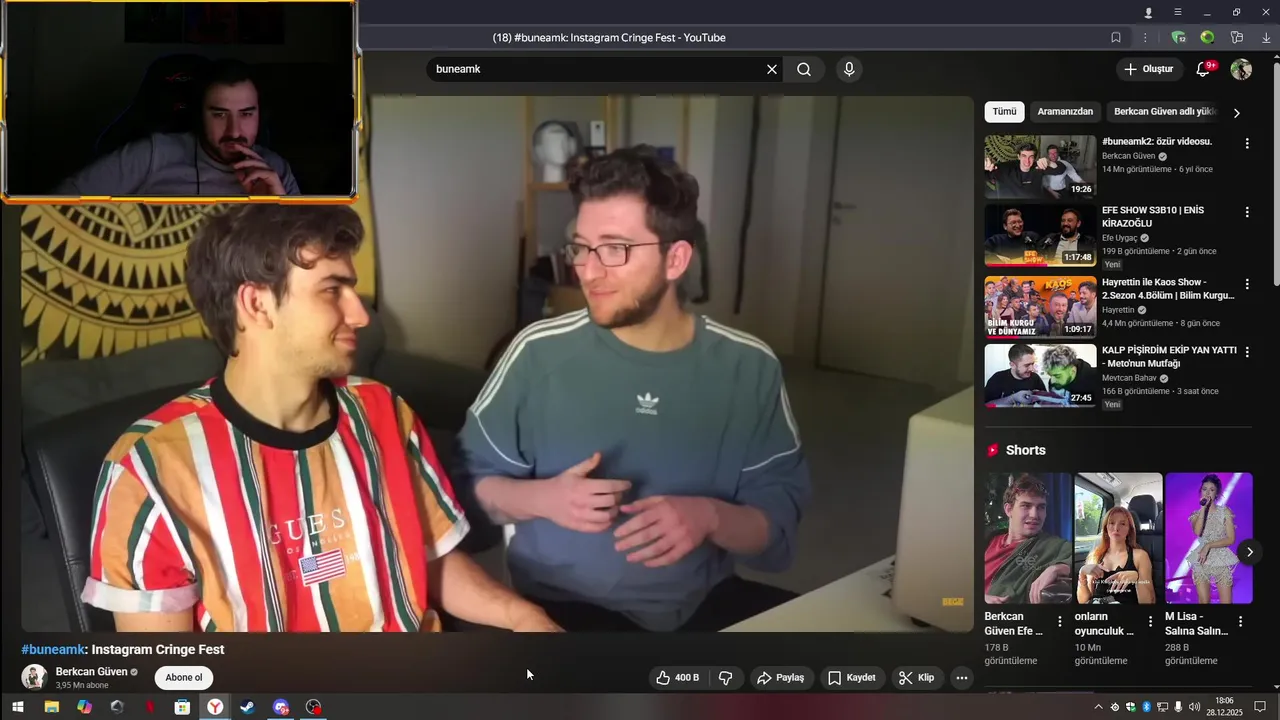Screen dimensions: 1280x720
Task: Open #buneamk2: özür videosu thumbnail
Action: (1040, 167)
